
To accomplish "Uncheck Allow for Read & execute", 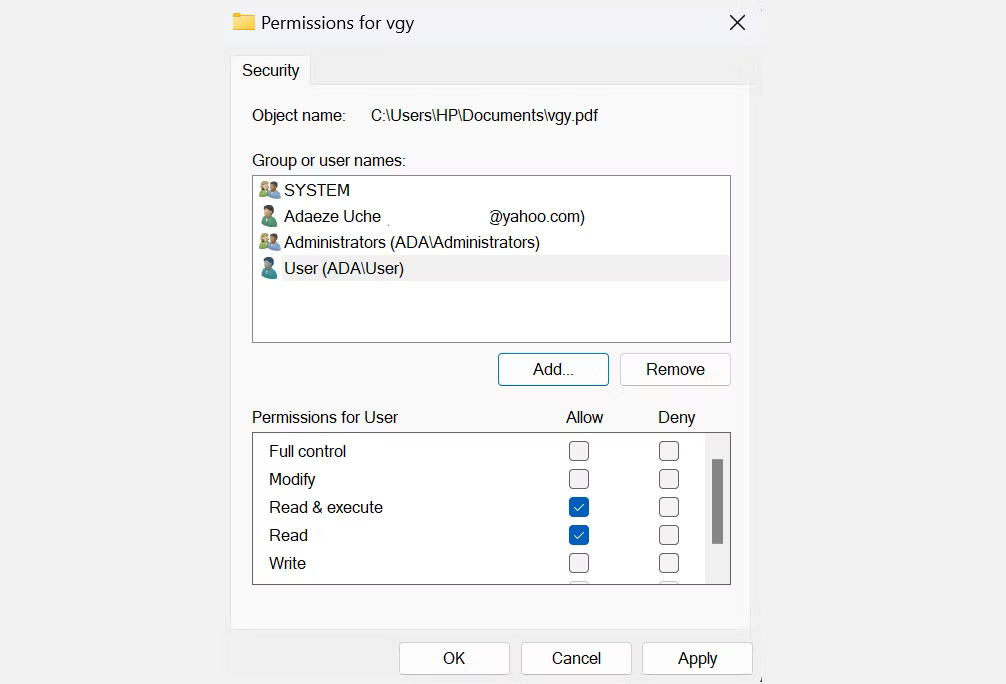I will click(x=579, y=507).
